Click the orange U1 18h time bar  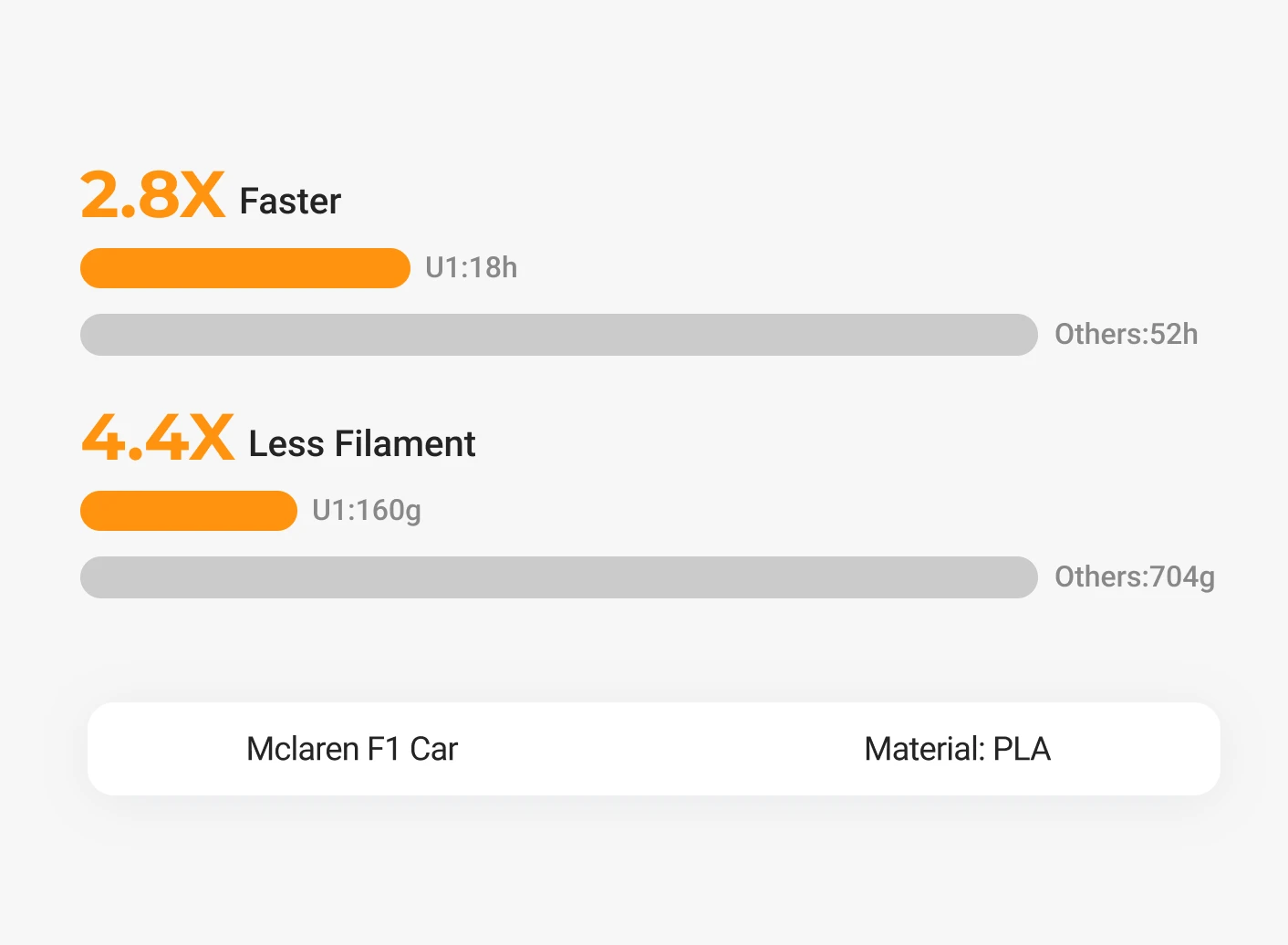[x=245, y=268]
